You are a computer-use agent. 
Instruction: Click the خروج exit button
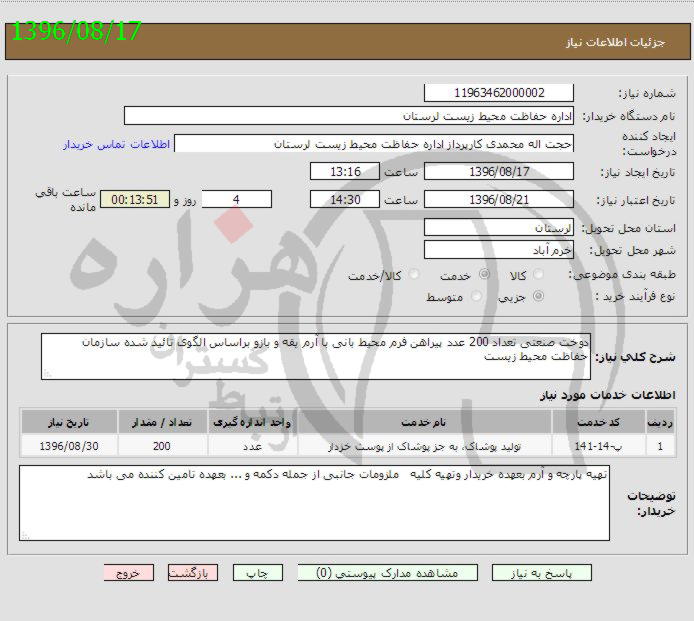pyautogui.click(x=128, y=573)
